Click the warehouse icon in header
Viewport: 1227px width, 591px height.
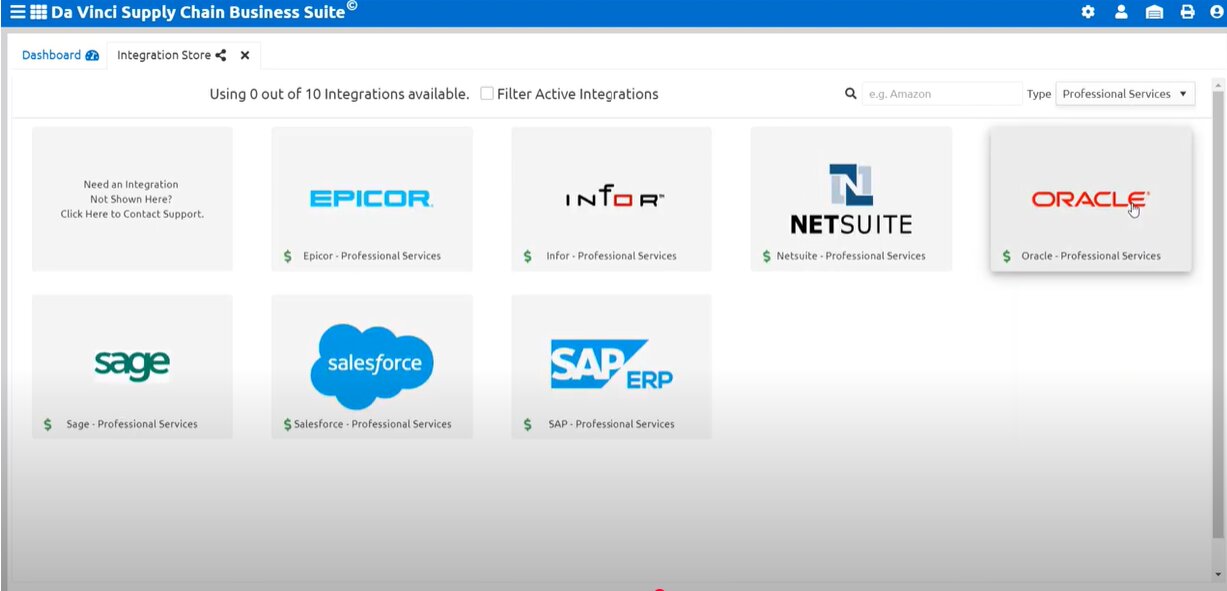[1154, 12]
